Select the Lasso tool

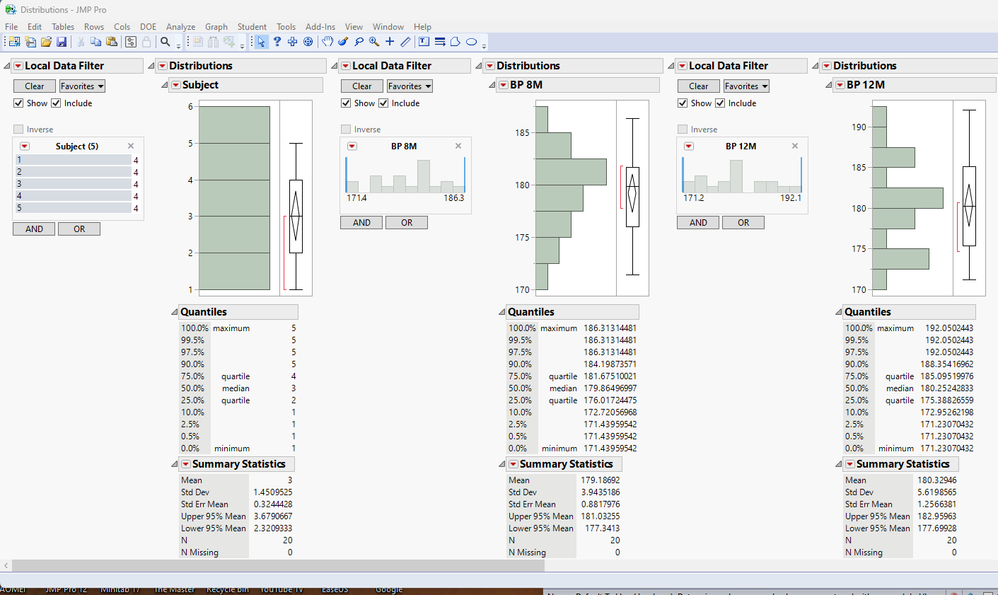click(x=359, y=42)
